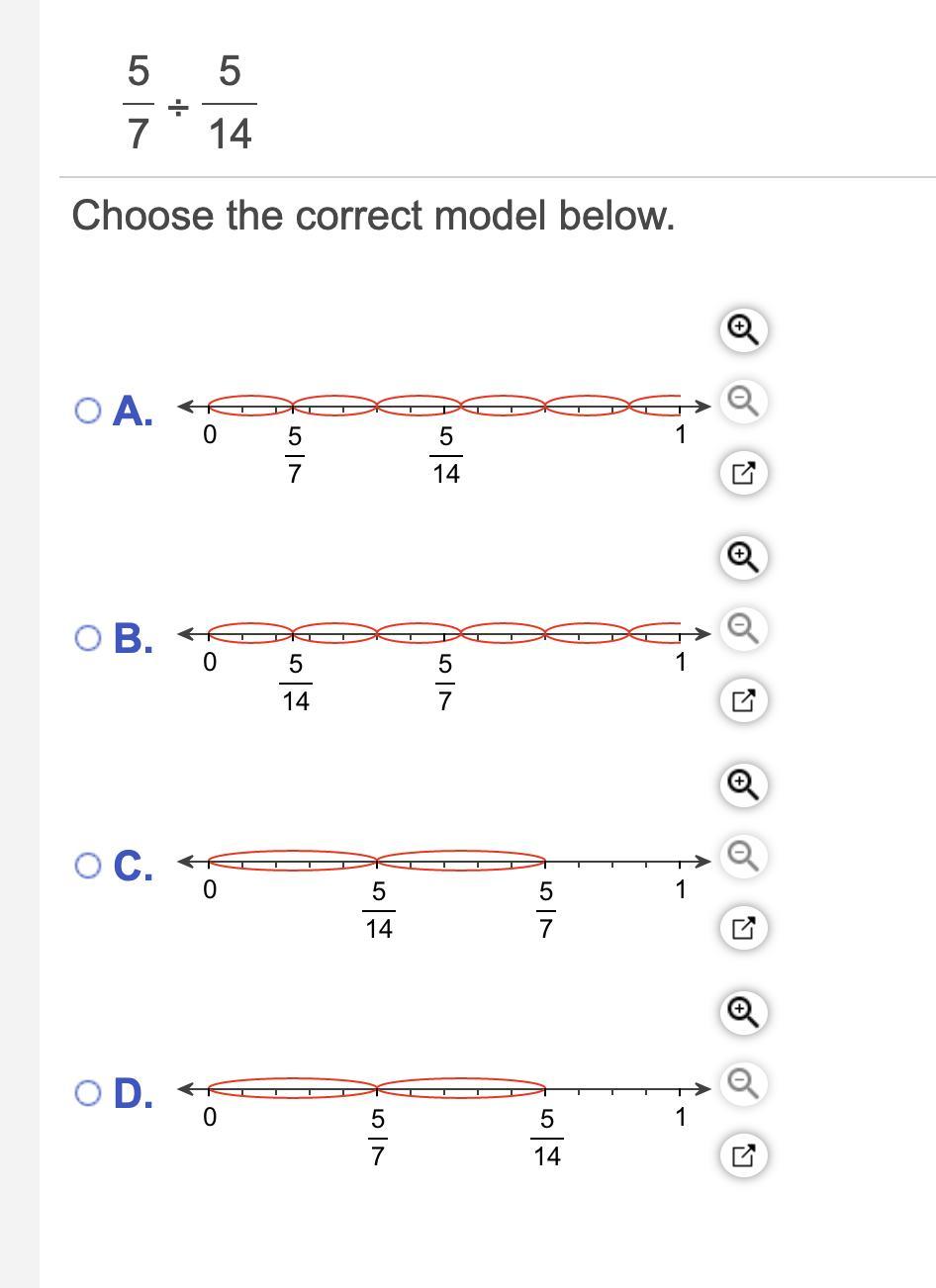Zoom out on option B's number line
The image size is (936, 1288).
[x=743, y=628]
